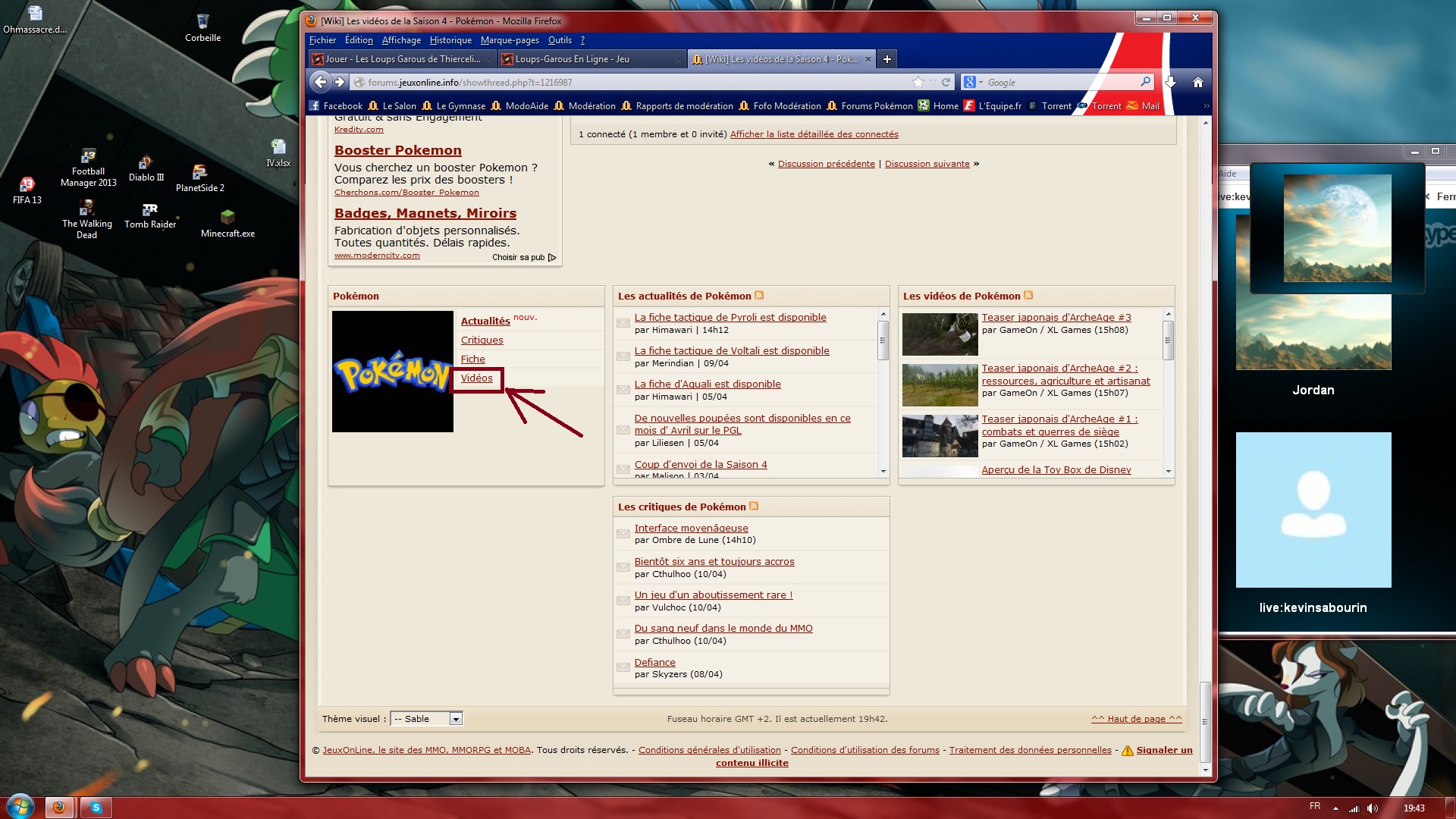Select the PlanetSide 2 desktop shortcut
This screenshot has height=819, width=1456.
(199, 178)
